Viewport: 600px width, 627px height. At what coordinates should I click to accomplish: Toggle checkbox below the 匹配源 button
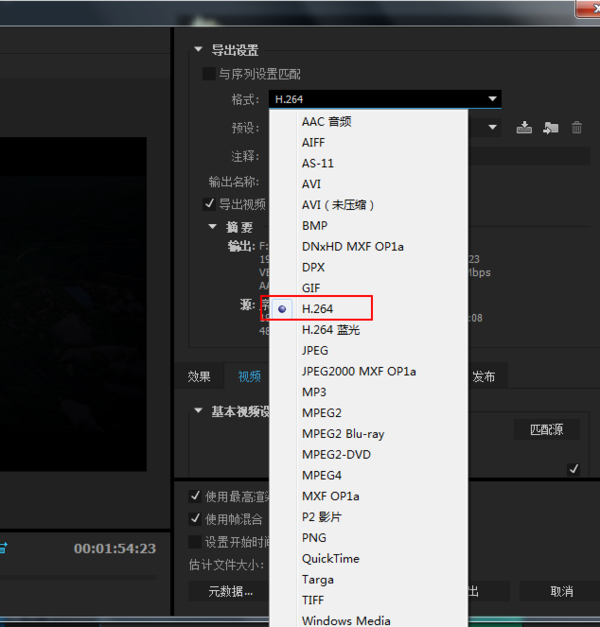(x=574, y=469)
